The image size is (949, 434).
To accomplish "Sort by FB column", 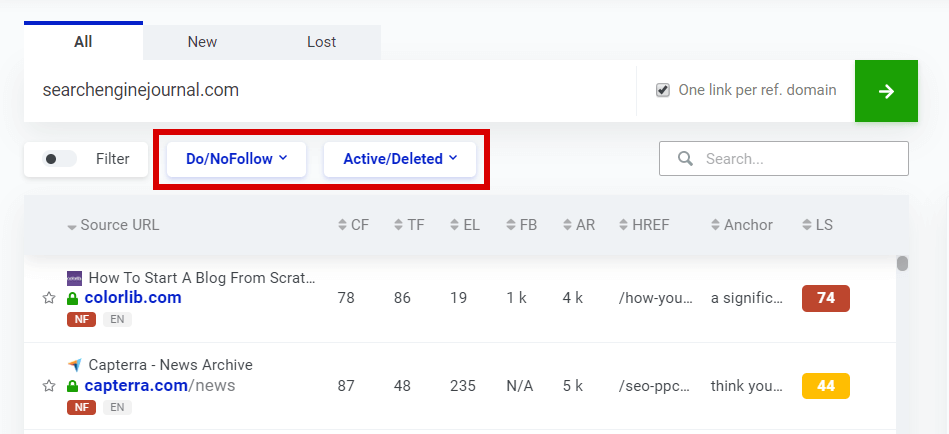I will tap(522, 225).
